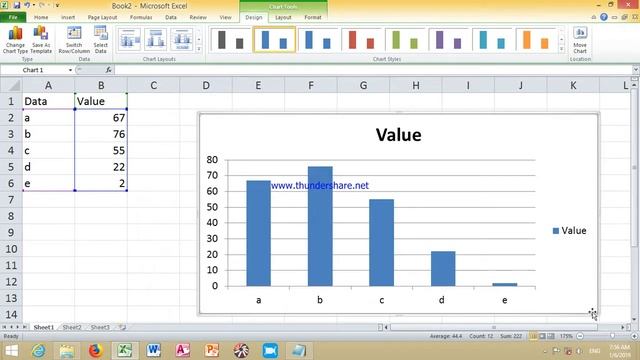Save workbook from Quick Access Toolbar
The width and height of the screenshot is (640, 360).
[x=17, y=5]
